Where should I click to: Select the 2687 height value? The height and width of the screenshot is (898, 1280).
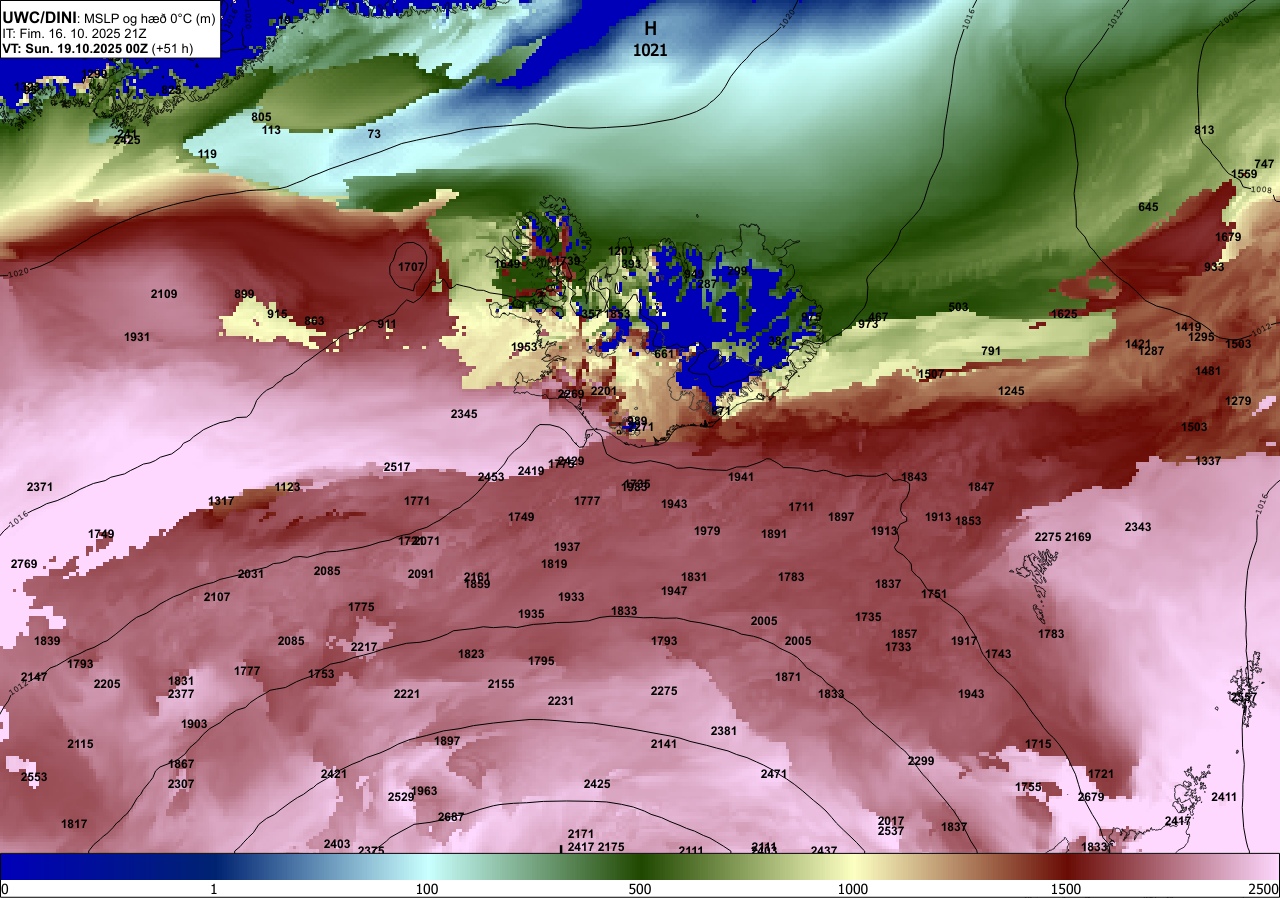451,817
